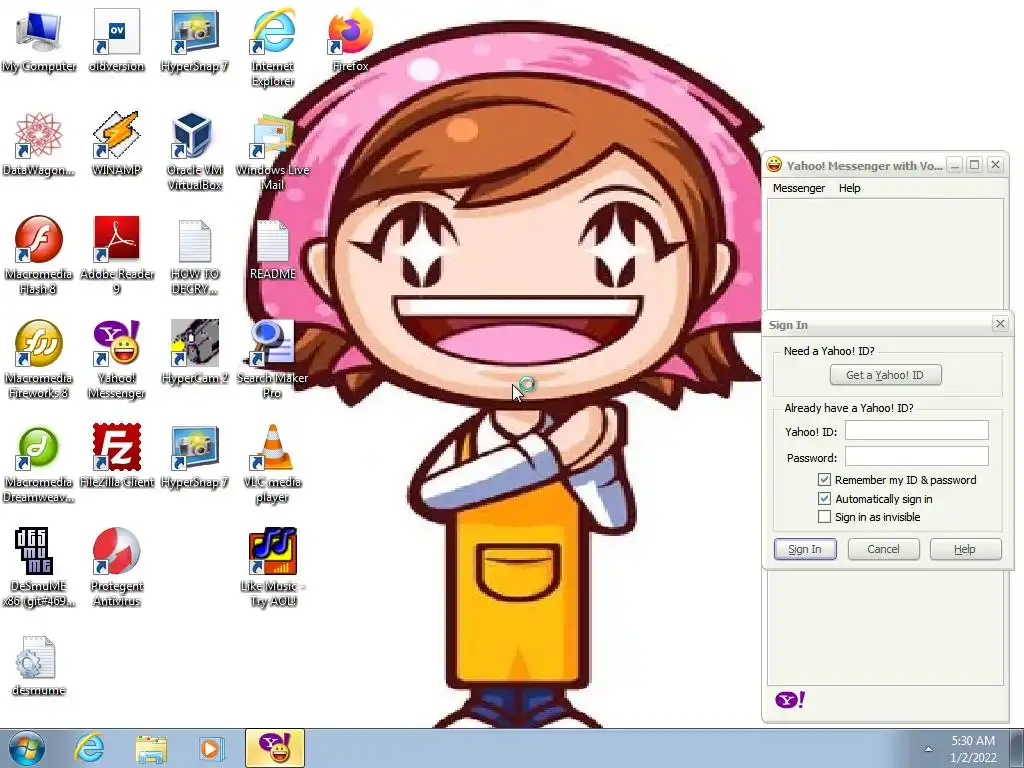1024x768 pixels.
Task: Focus the Yahoo! ID input field
Action: coord(916,430)
